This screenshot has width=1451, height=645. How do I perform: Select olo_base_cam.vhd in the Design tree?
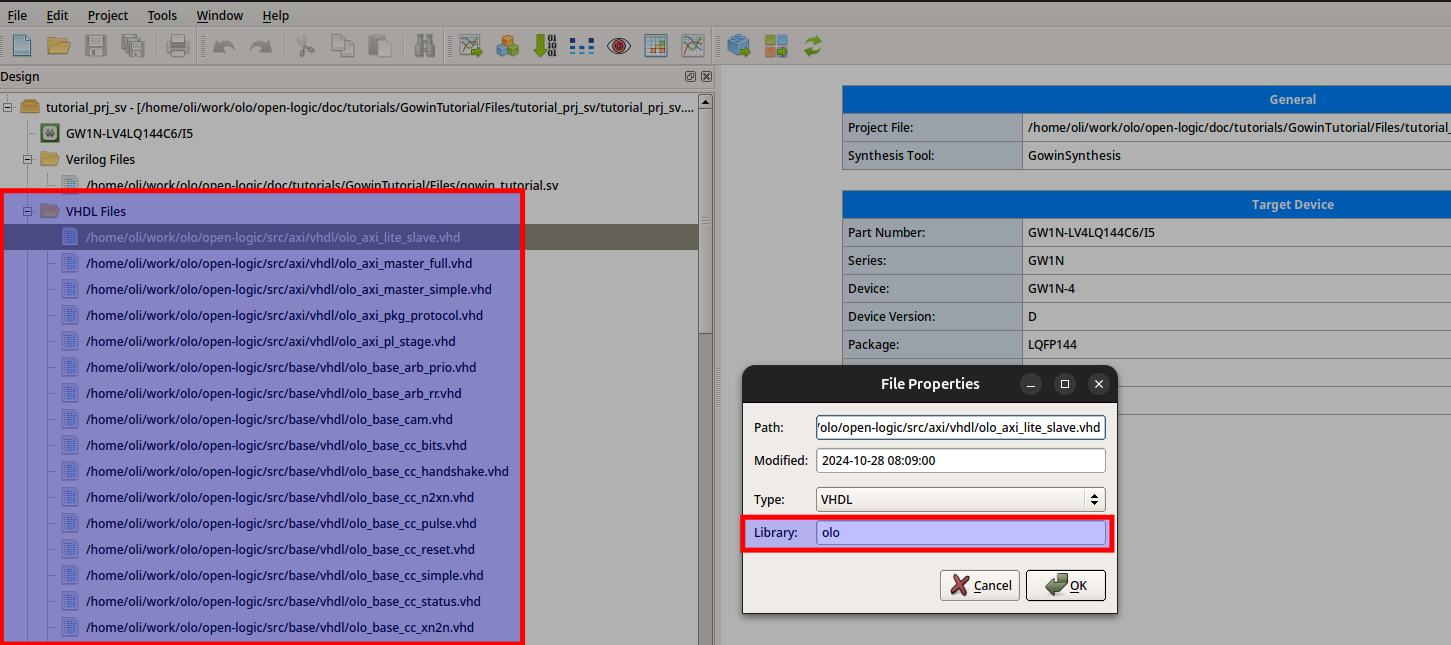(x=269, y=419)
